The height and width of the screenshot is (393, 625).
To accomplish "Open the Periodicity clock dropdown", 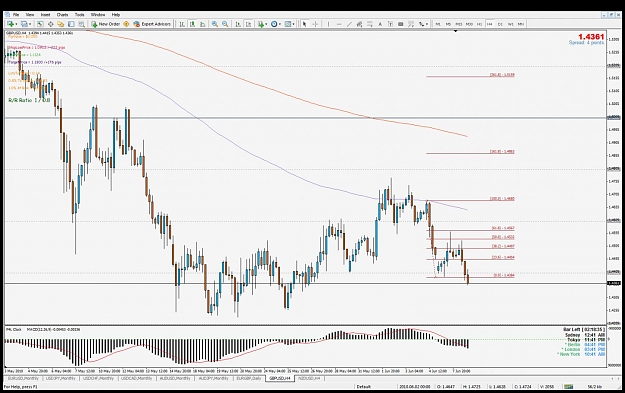I will click(x=276, y=24).
